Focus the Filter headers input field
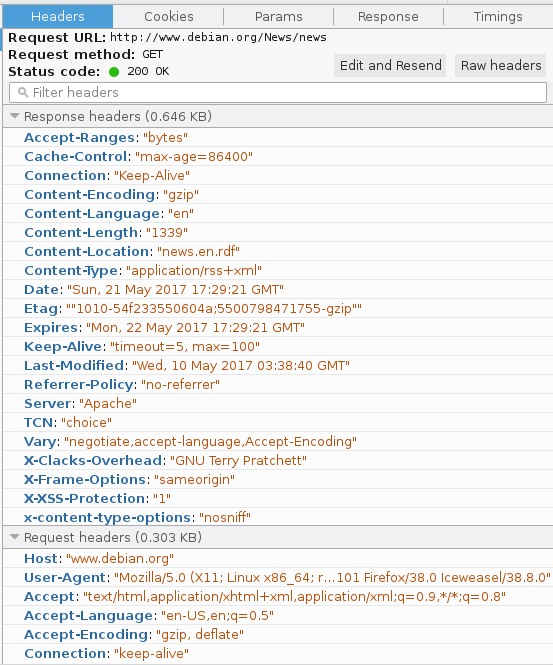The height and width of the screenshot is (665, 553). [x=278, y=92]
